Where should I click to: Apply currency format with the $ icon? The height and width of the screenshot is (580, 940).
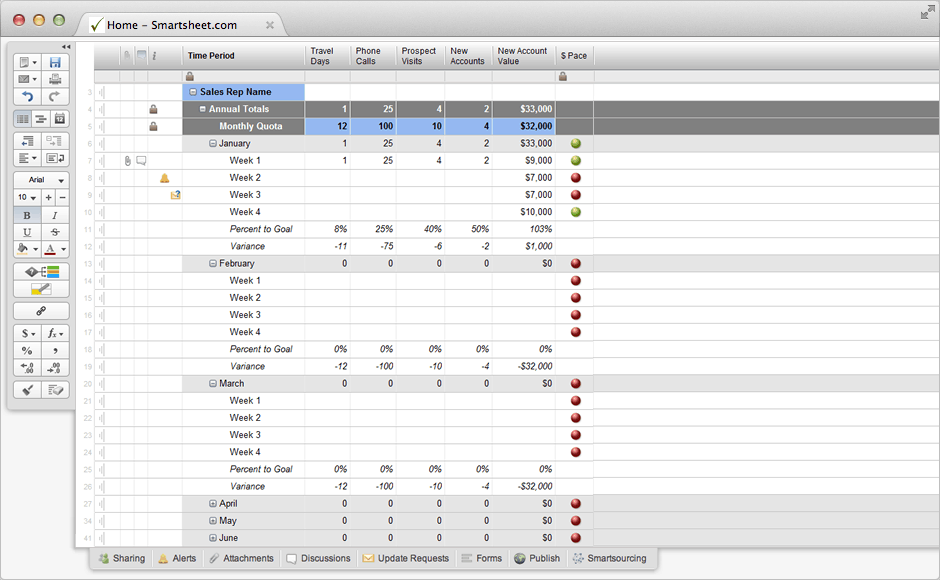click(x=24, y=331)
